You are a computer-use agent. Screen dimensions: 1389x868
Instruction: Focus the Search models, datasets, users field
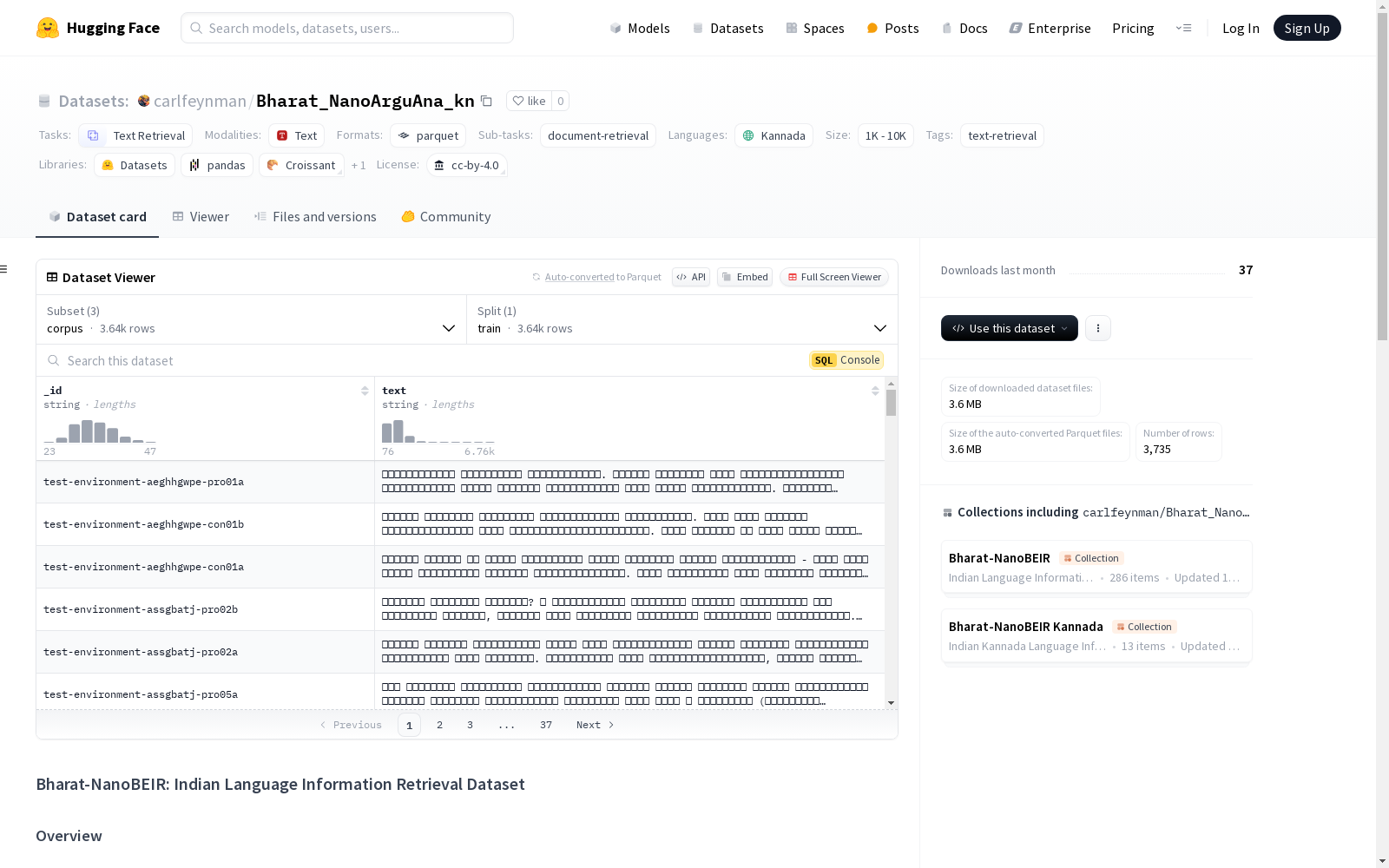(x=347, y=28)
